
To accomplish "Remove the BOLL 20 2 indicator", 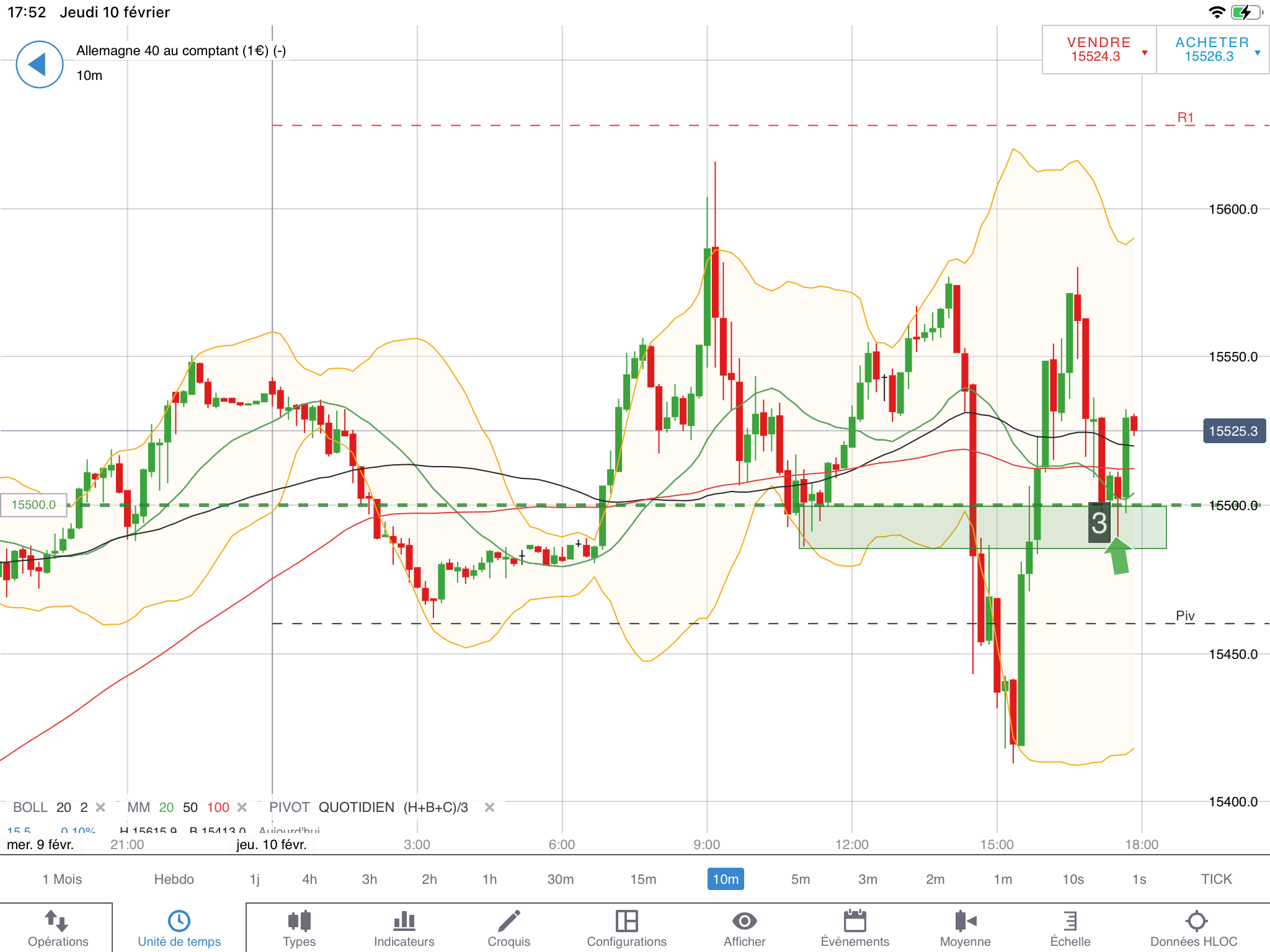I will [100, 808].
